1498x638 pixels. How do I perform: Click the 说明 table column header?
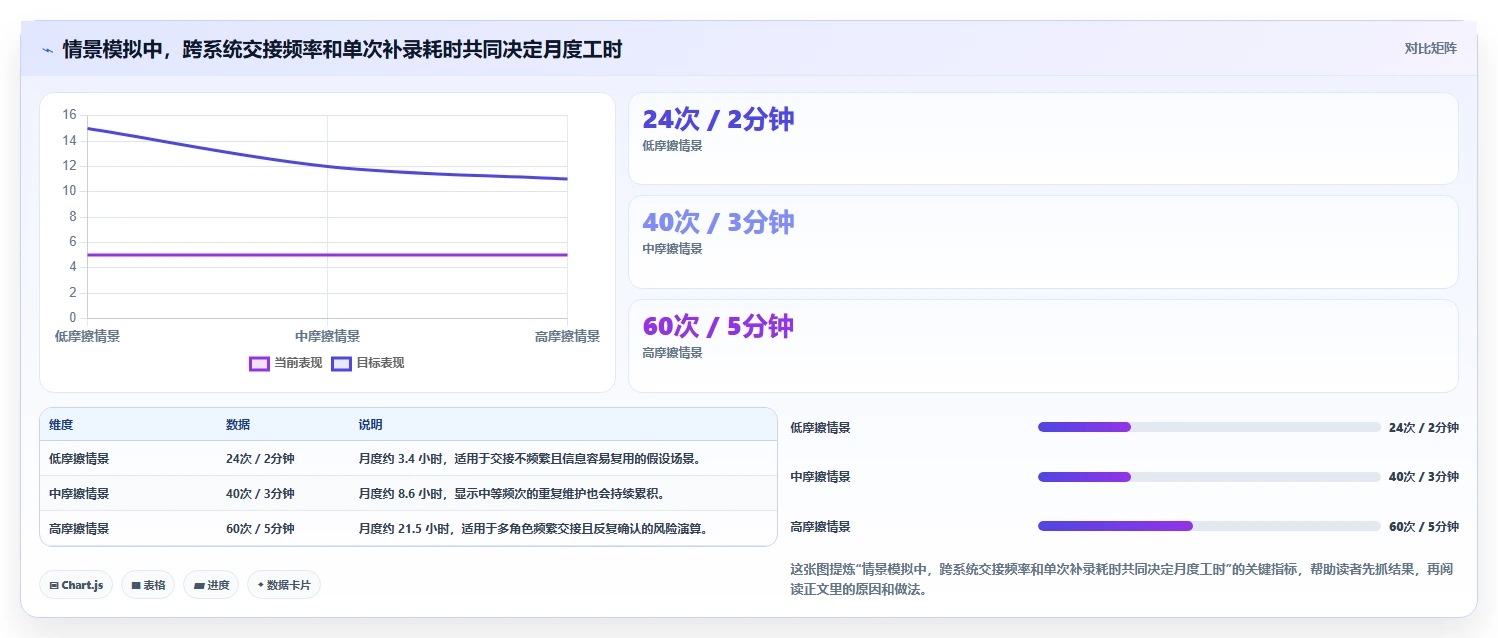370,425
